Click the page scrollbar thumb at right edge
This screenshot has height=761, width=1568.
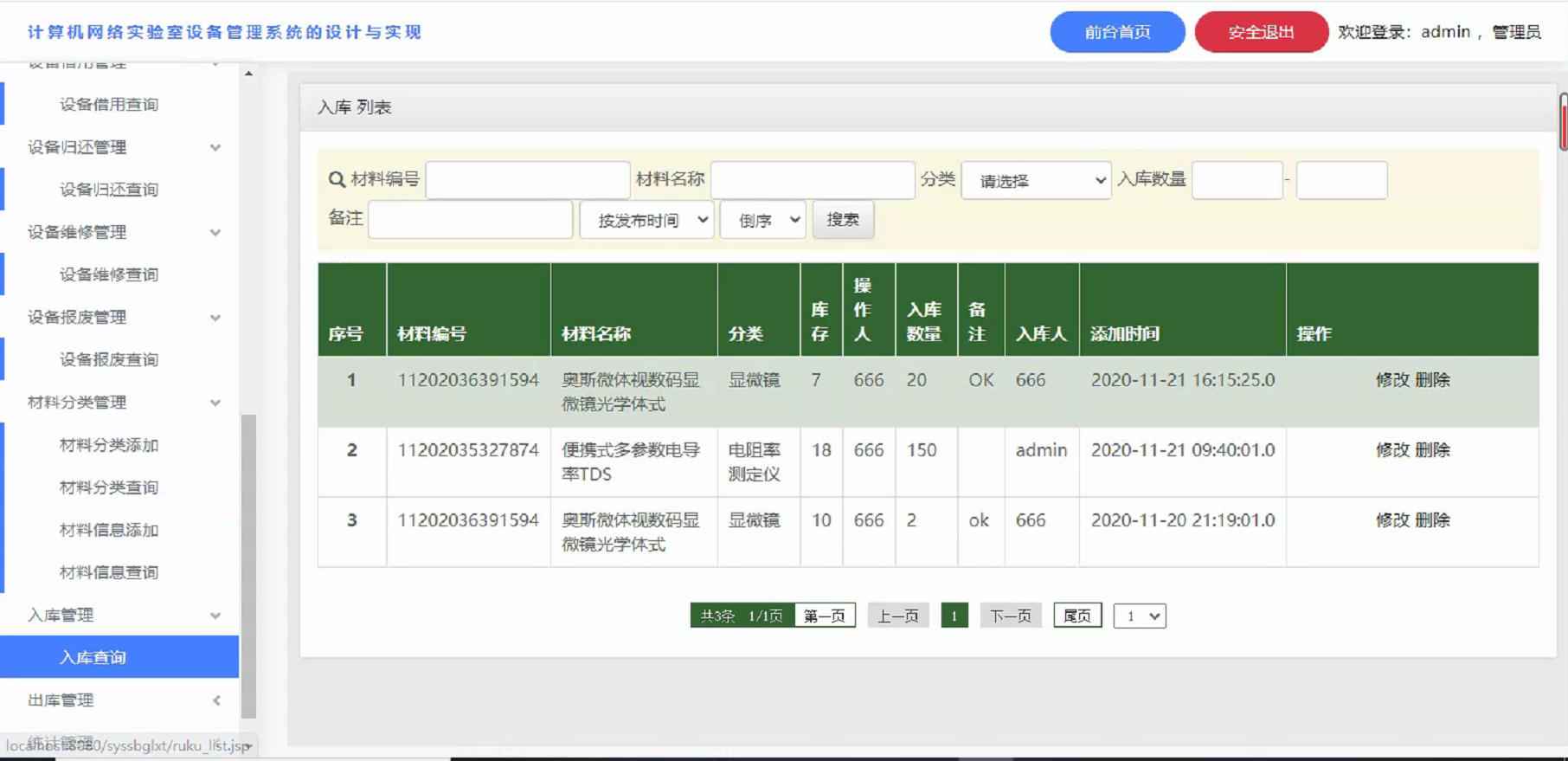(1564, 122)
